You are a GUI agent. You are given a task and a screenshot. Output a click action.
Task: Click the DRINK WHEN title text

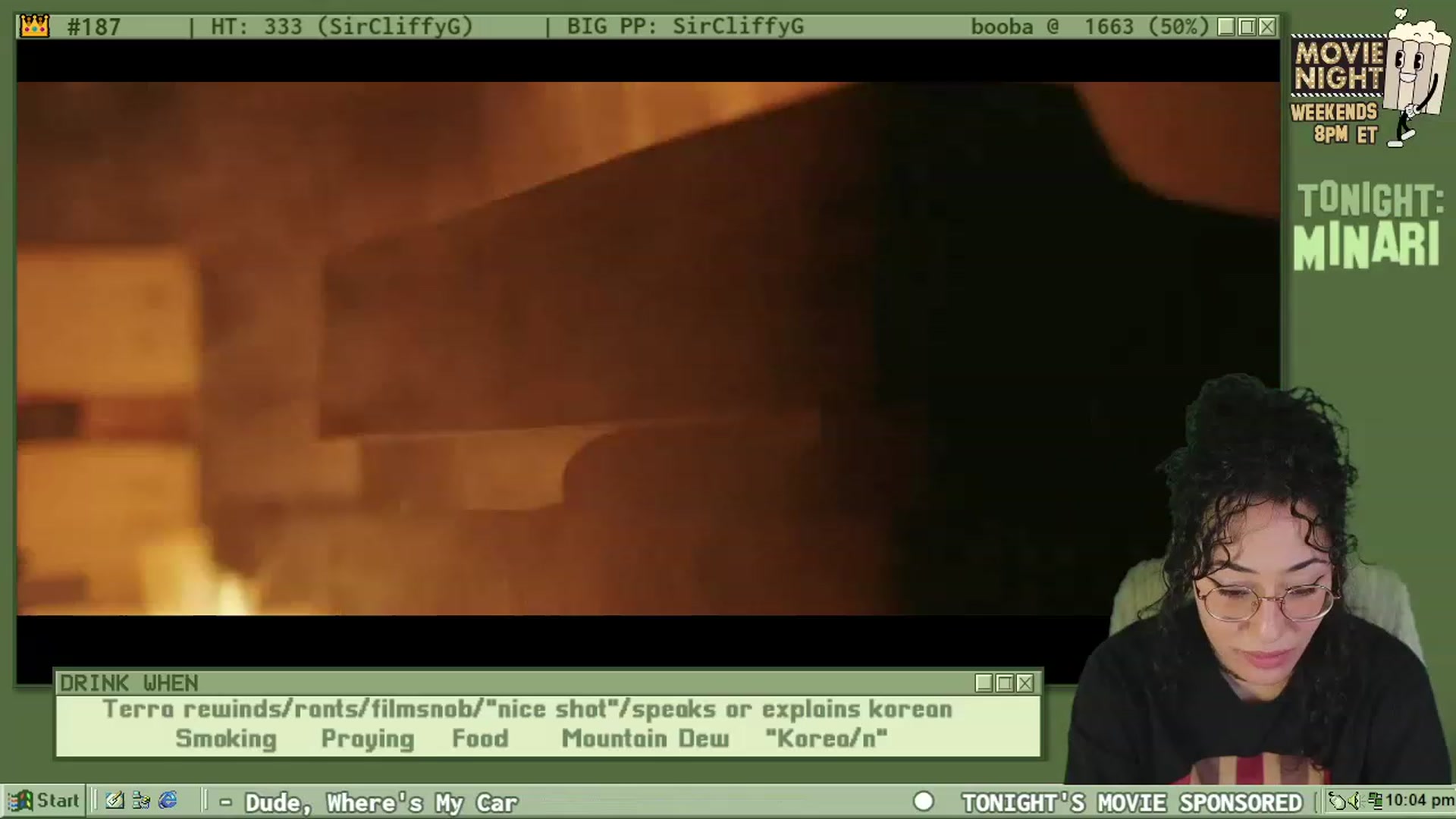(x=129, y=683)
